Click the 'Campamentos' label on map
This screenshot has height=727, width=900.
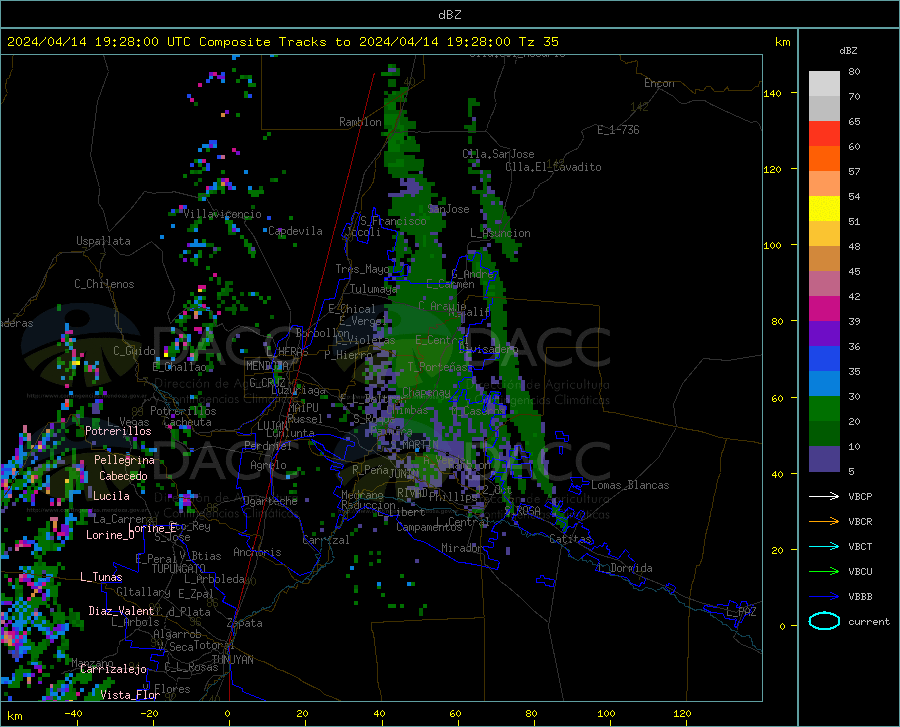tap(429, 527)
